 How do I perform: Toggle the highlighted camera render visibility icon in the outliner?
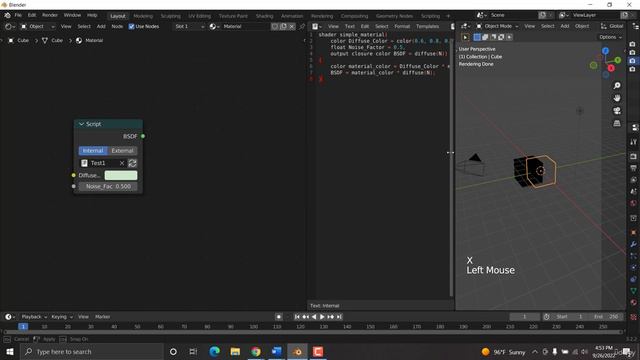coord(632,60)
